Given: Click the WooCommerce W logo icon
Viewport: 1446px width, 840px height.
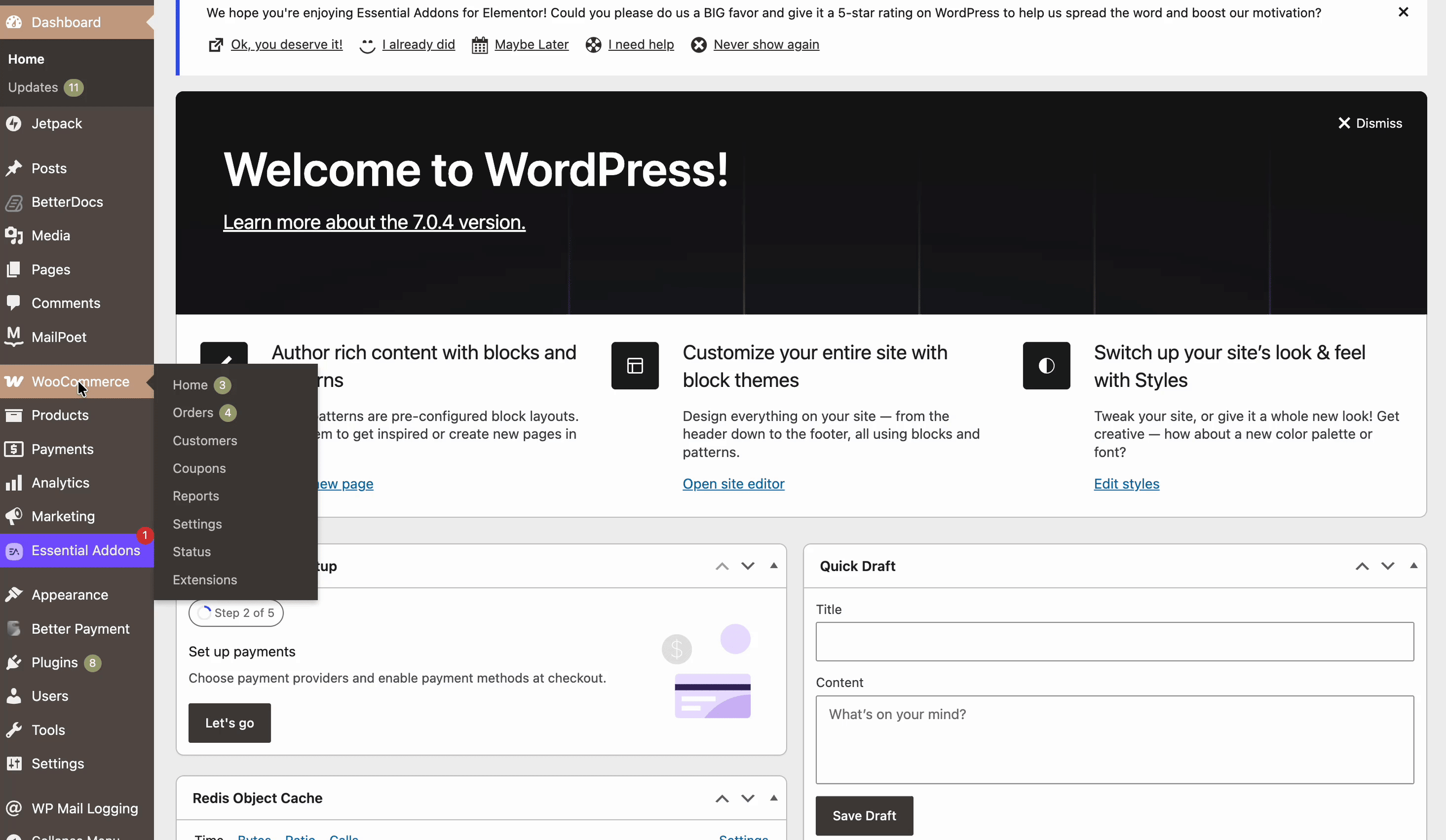Looking at the screenshot, I should [14, 381].
